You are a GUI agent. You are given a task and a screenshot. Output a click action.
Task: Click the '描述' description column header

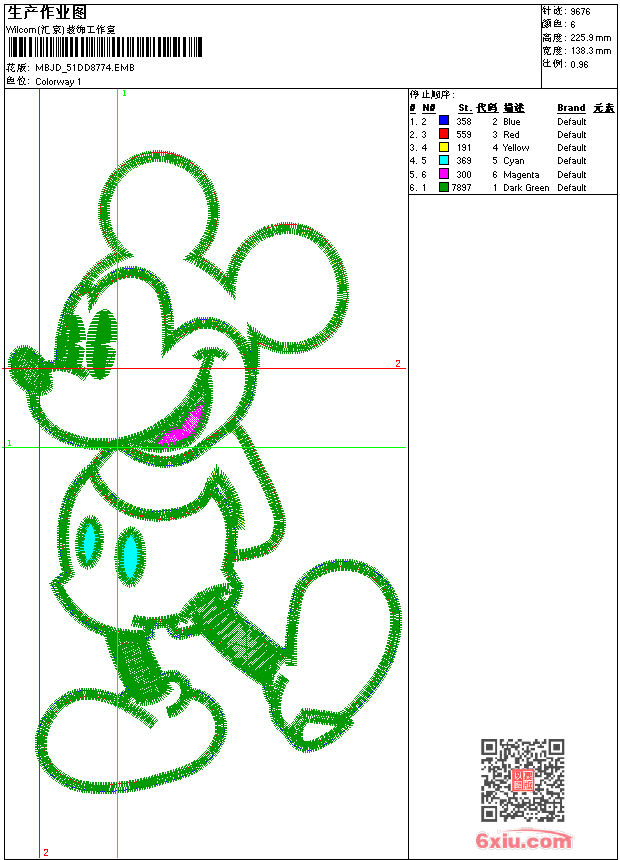(514, 108)
